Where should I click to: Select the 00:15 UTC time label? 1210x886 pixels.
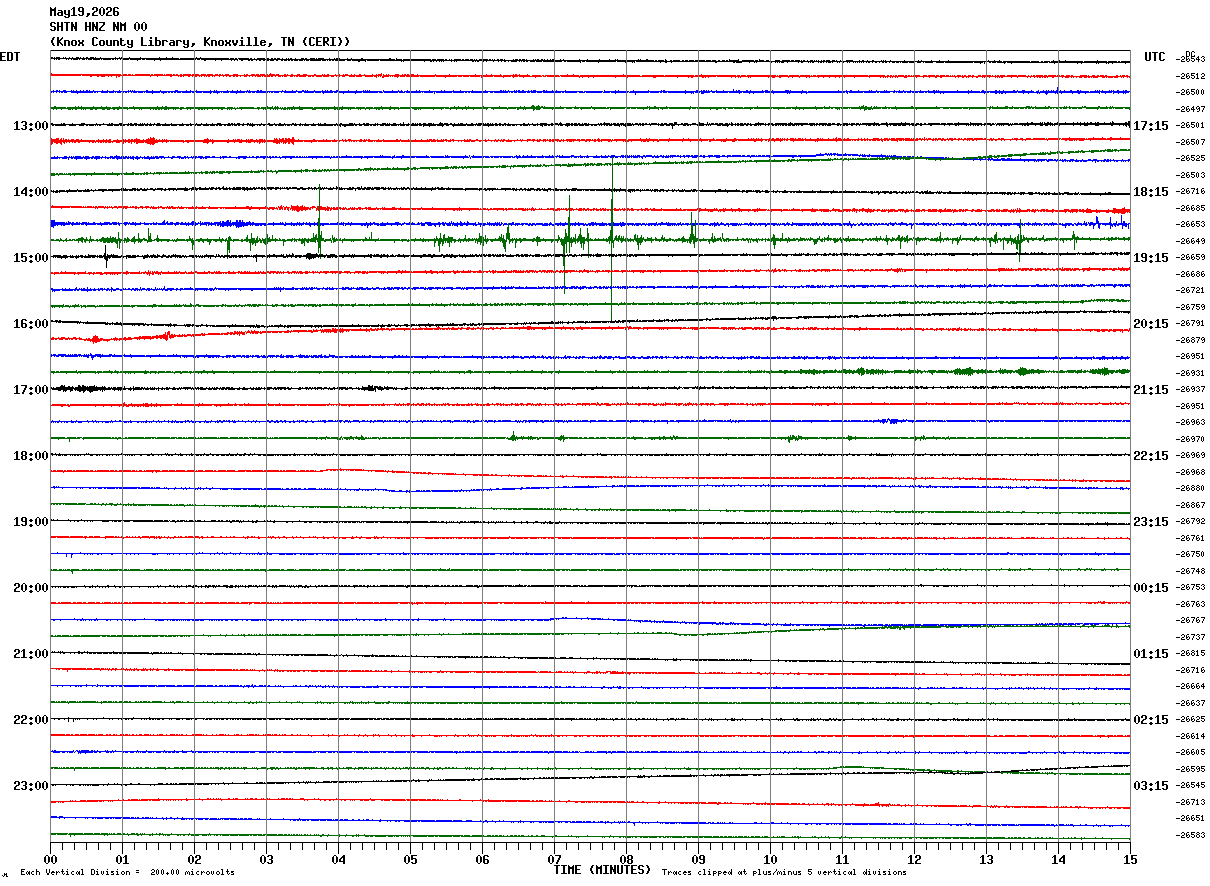coord(1150,588)
